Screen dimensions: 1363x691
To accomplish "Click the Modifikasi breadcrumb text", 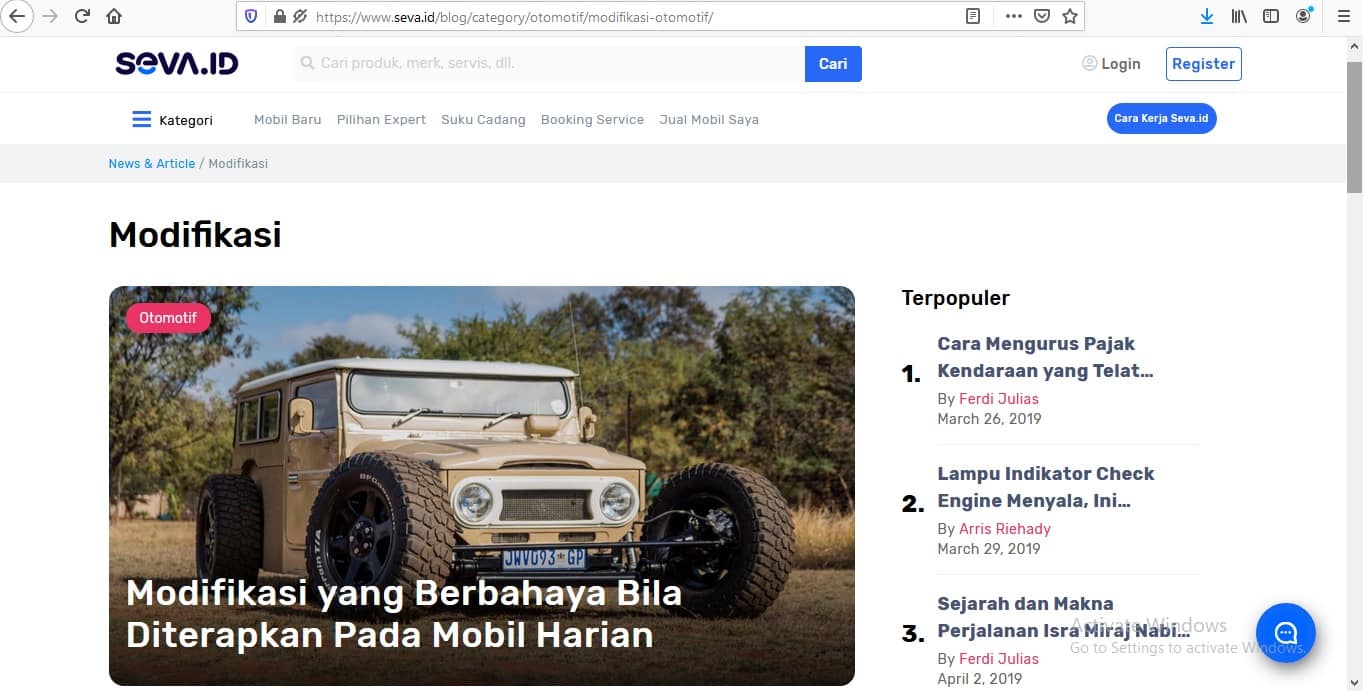I will tap(238, 163).
